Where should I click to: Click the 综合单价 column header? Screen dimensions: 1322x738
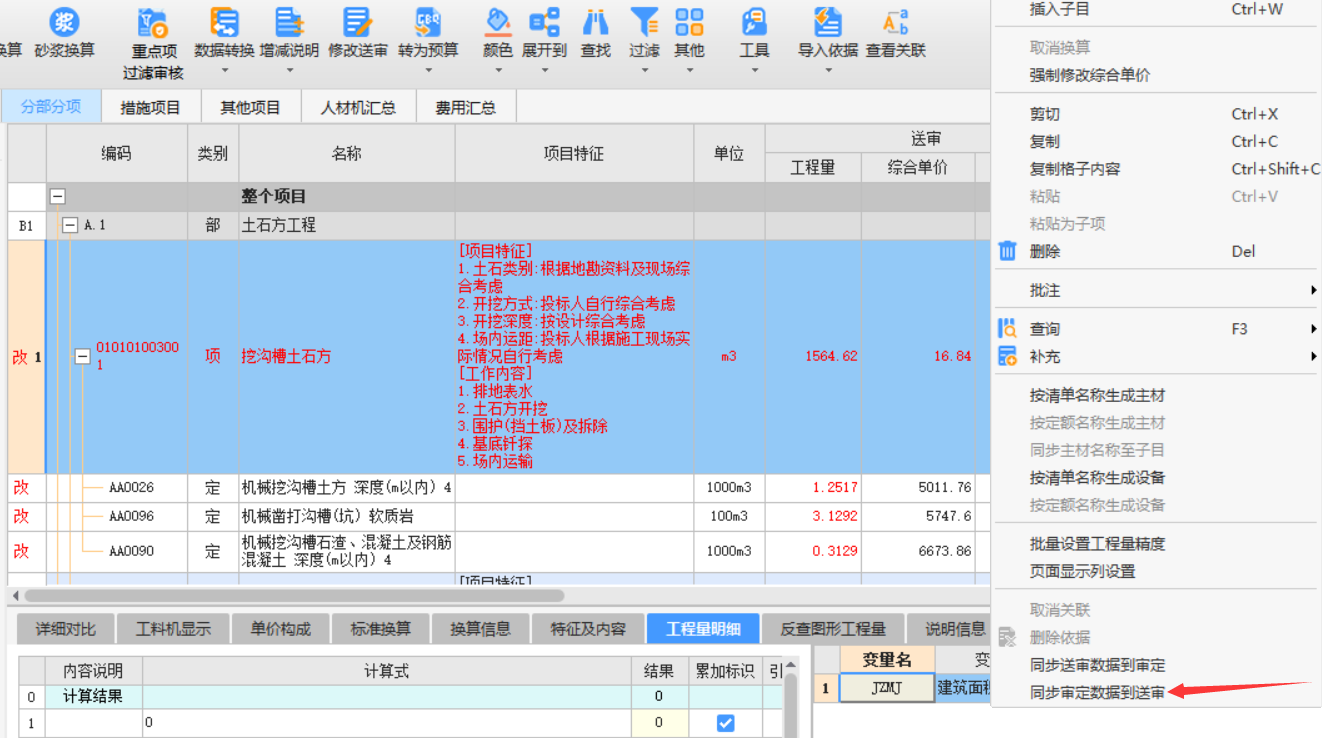[x=917, y=168]
